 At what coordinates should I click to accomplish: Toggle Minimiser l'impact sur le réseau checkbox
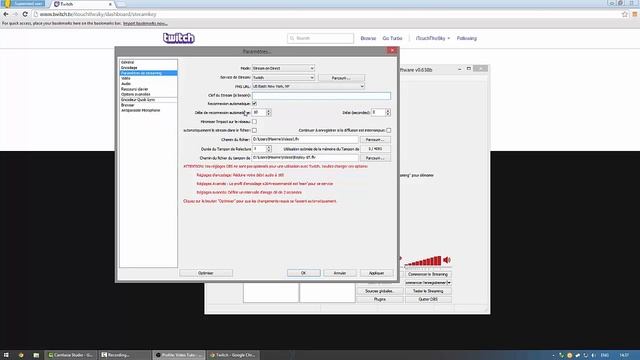pos(254,122)
